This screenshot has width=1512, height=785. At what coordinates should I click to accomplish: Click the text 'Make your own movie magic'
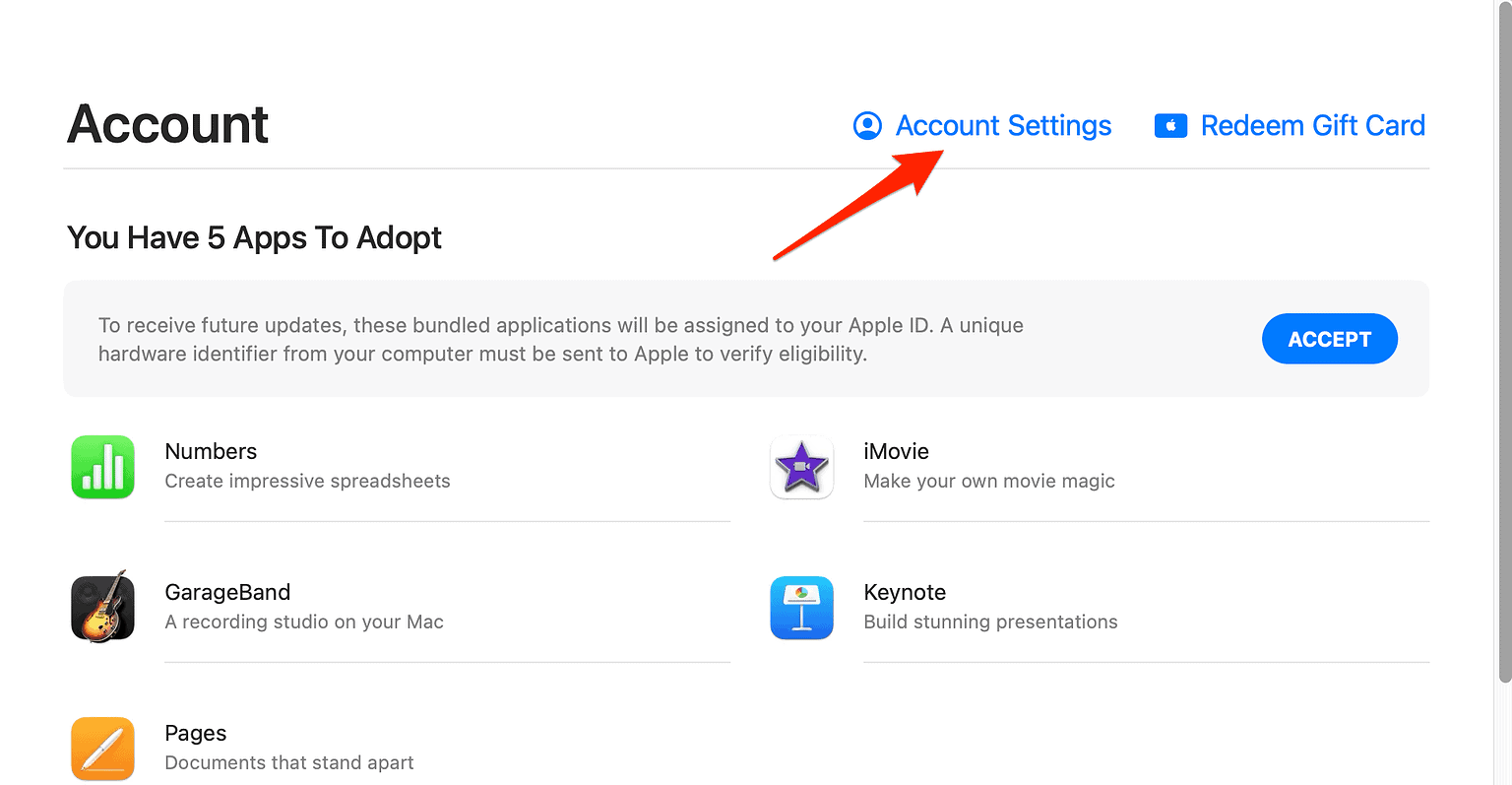point(988,481)
